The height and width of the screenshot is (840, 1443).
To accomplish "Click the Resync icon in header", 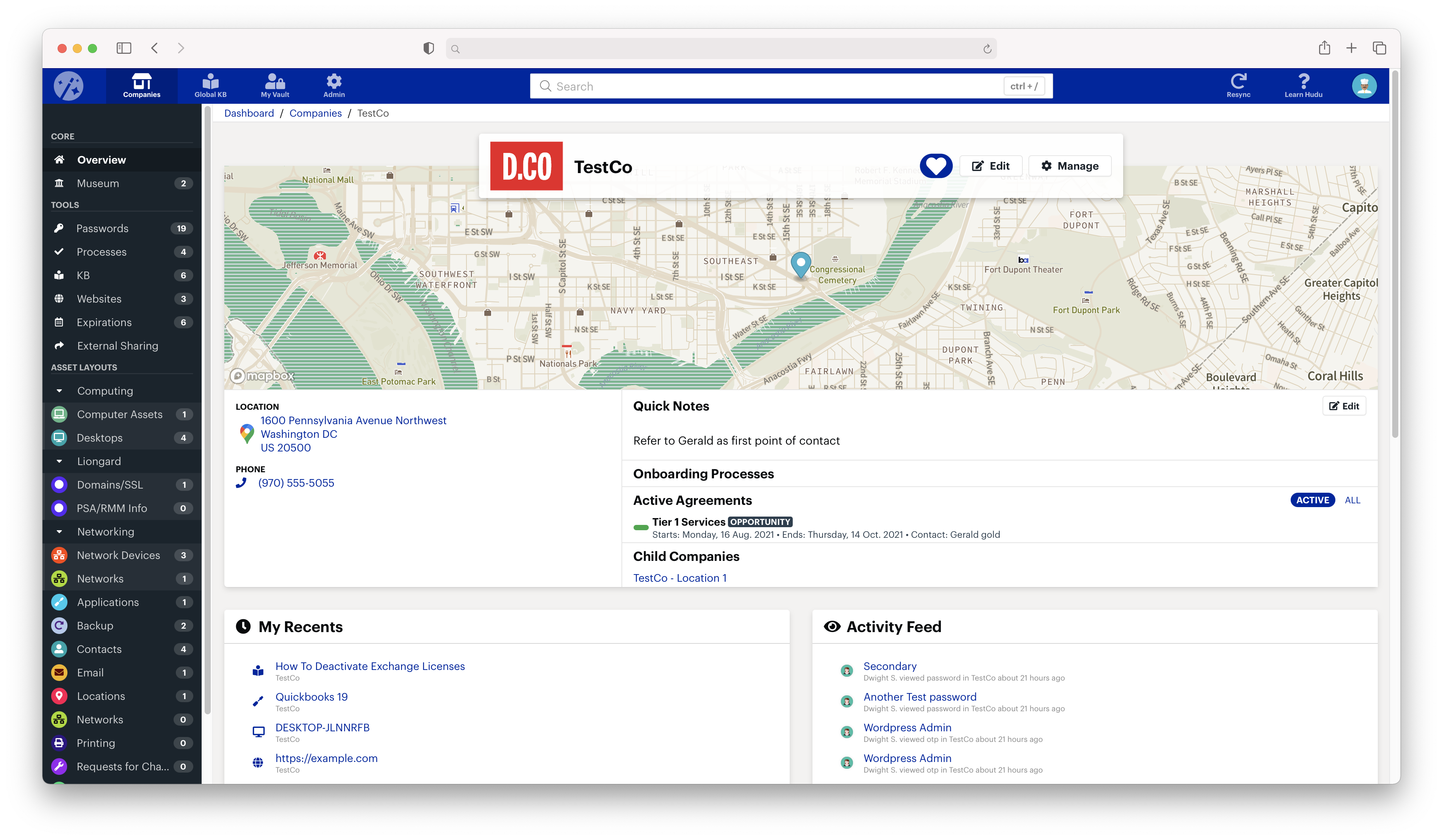I will (1238, 81).
